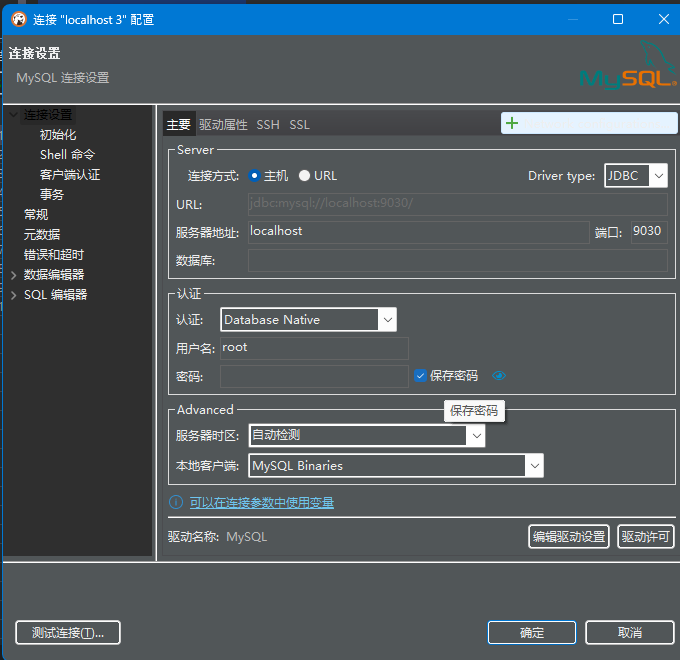680x660 pixels.
Task: Click Network configurations button
Action: tap(589, 123)
